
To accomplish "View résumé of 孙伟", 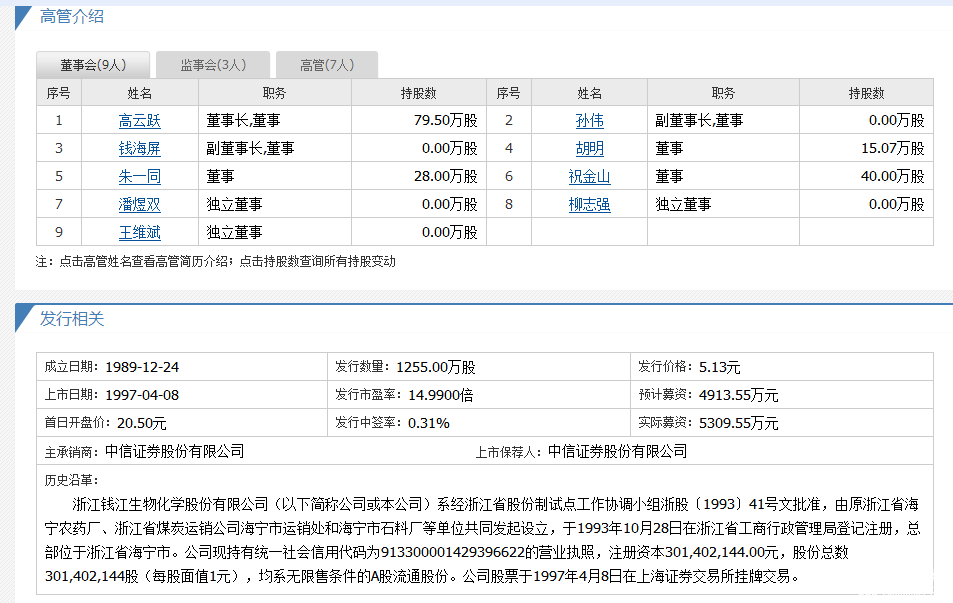I will [590, 120].
